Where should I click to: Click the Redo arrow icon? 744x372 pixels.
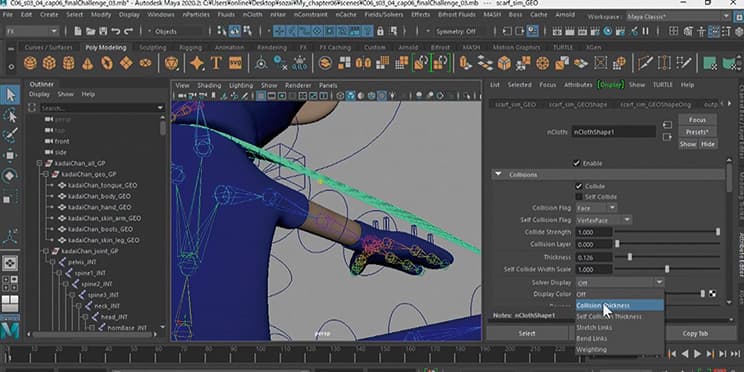pos(128,31)
